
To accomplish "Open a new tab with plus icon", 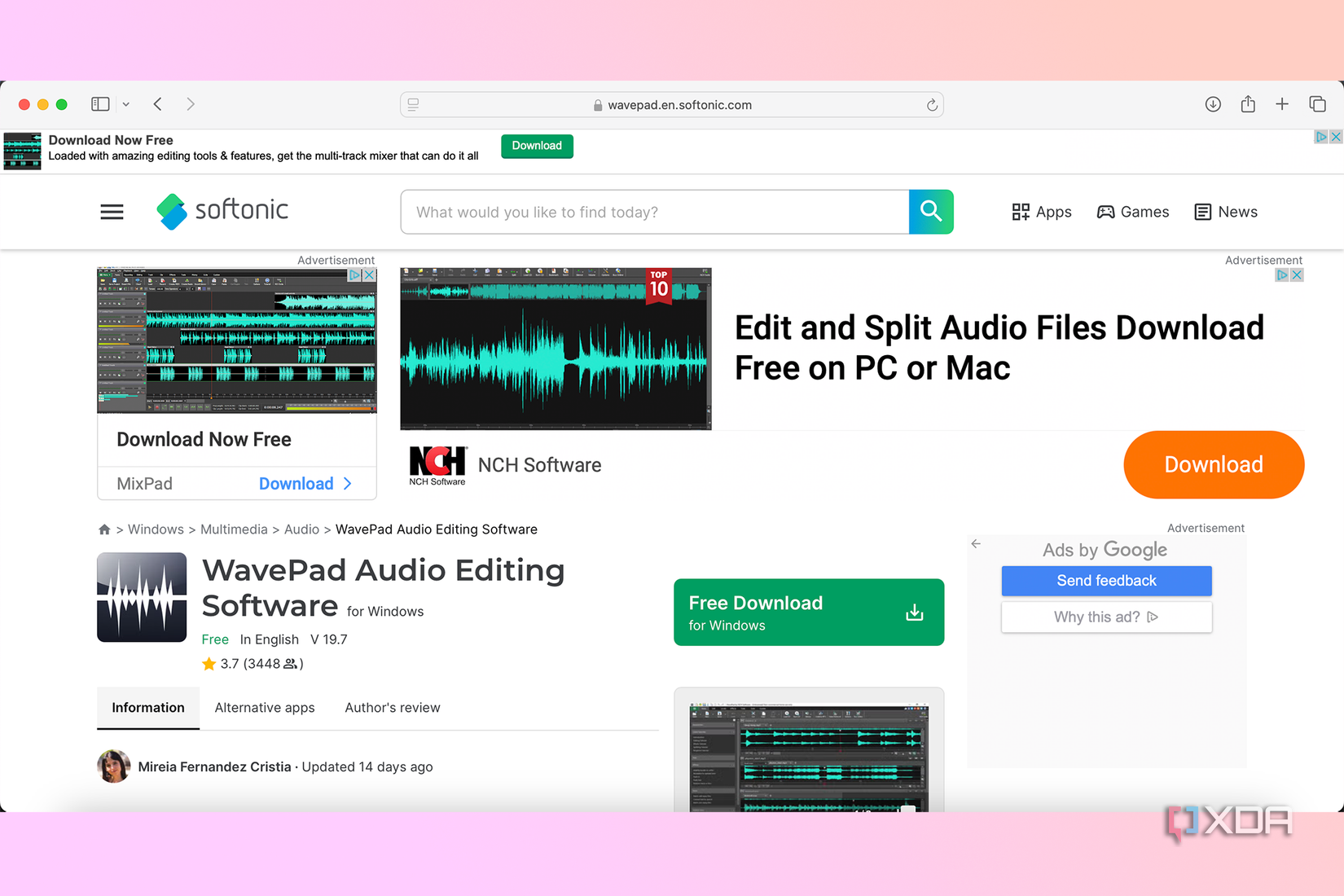I will tap(1282, 104).
